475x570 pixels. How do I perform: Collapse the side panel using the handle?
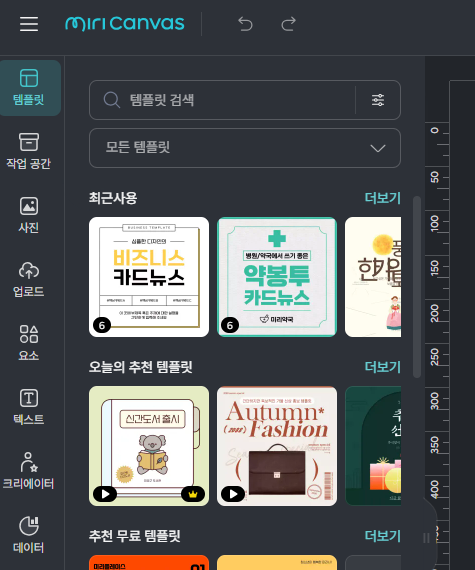[x=427, y=538]
